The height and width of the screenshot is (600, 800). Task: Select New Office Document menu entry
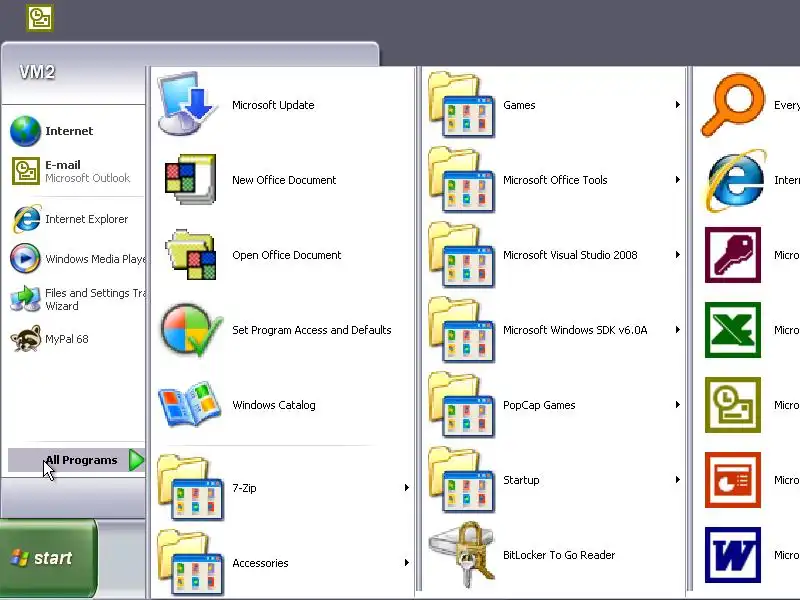coord(283,180)
